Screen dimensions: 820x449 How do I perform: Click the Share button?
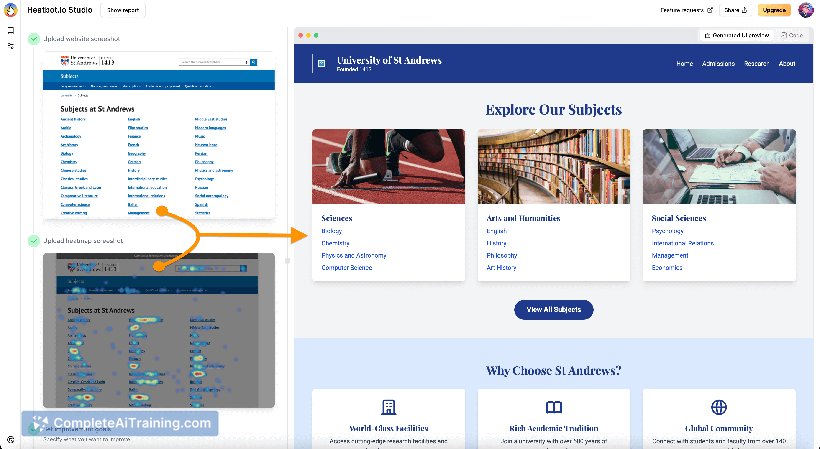point(735,10)
